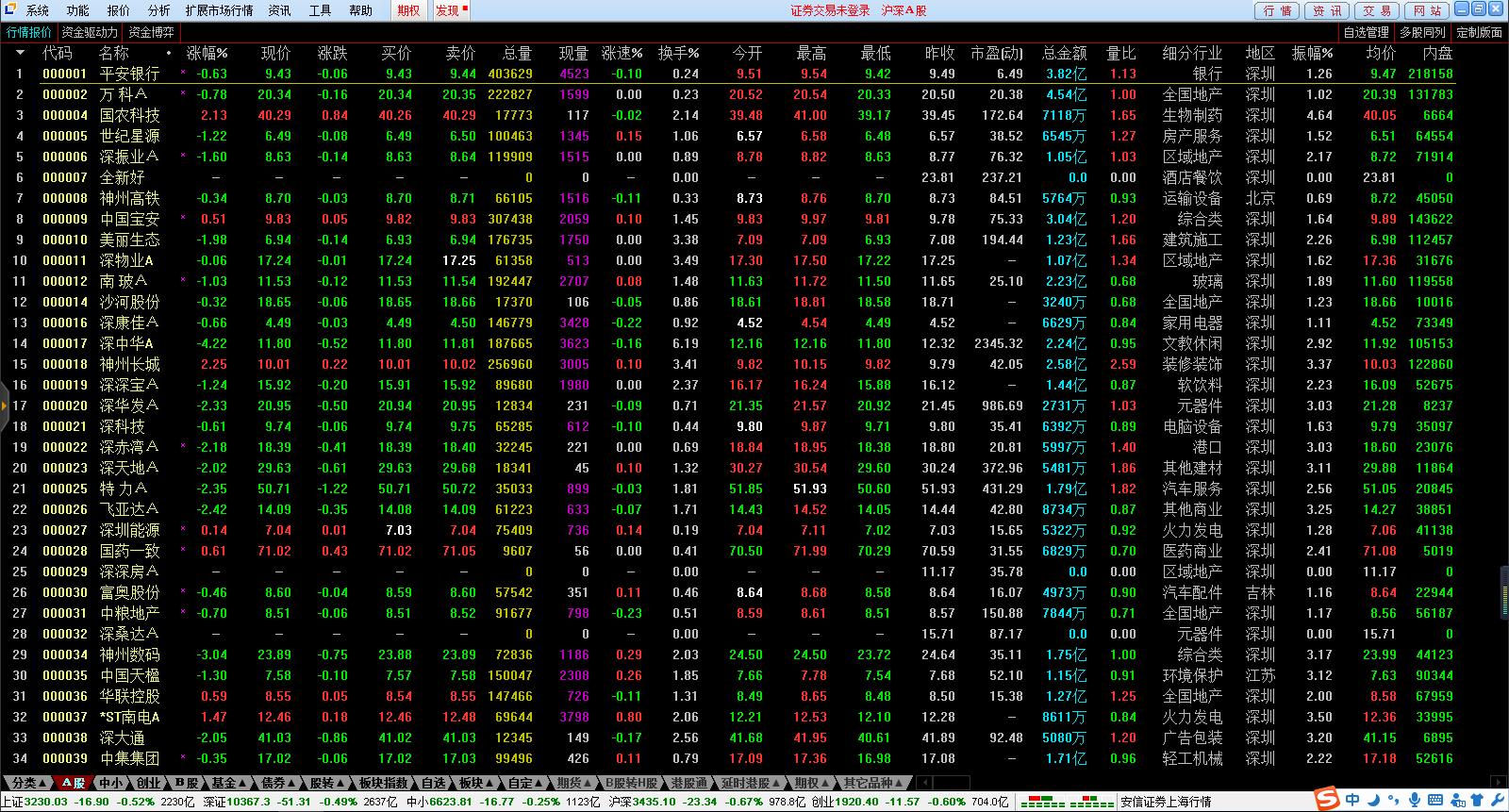Screen dimensions: 1509x812
Task: Click the left-edge side panel expander handle
Action: 4,406
